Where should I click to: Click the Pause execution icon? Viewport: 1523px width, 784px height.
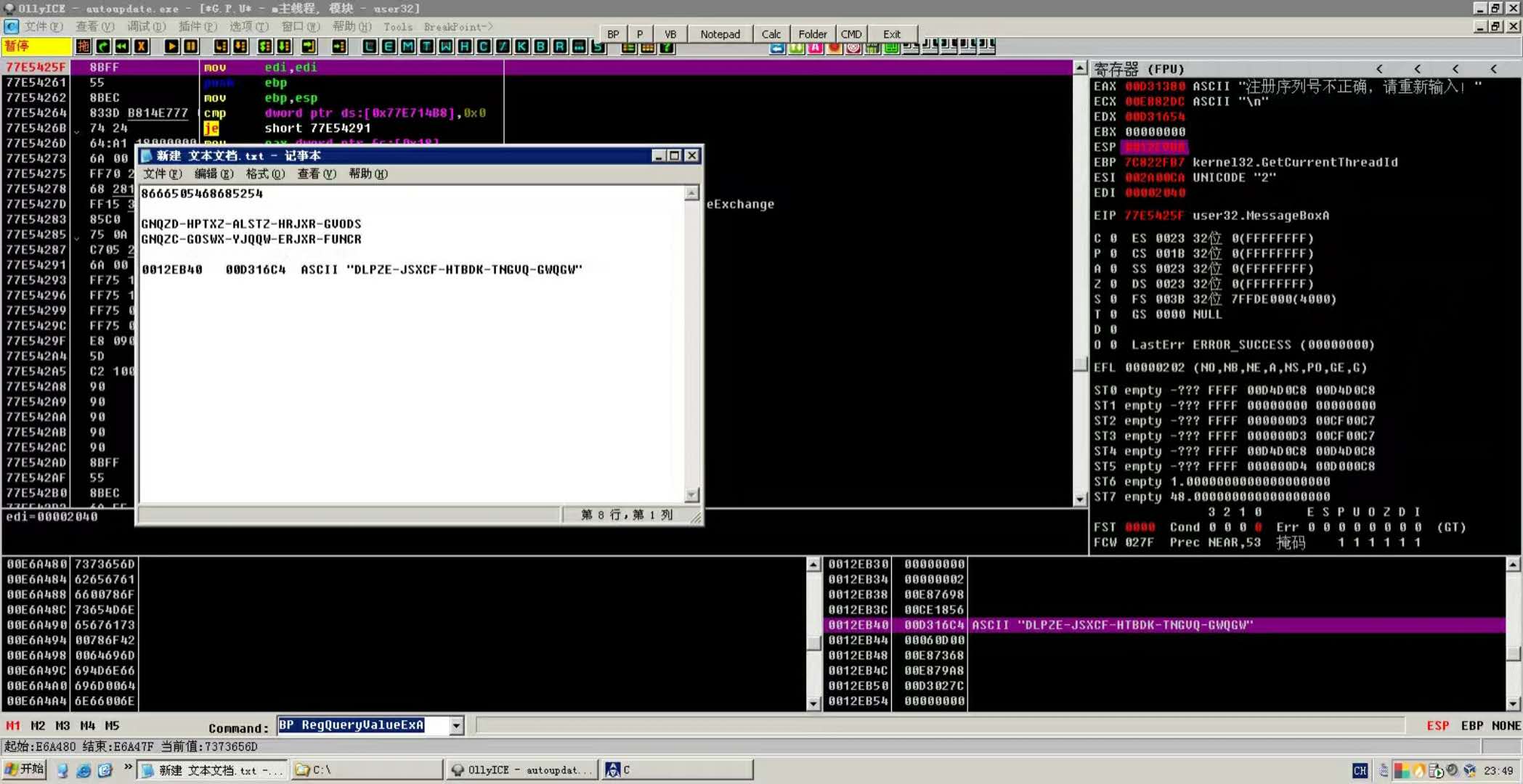pyautogui.click(x=190, y=47)
